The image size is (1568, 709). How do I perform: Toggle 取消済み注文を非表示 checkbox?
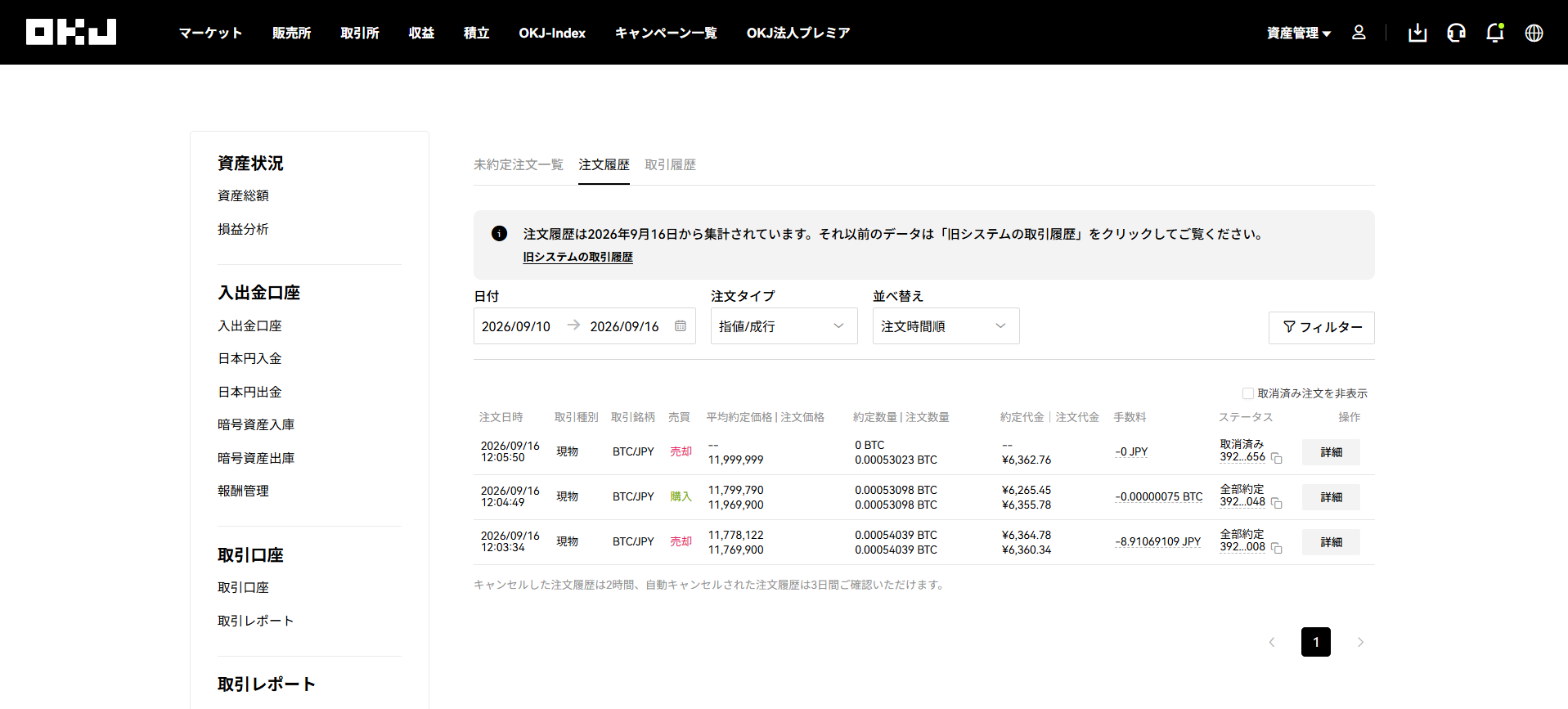coord(1248,393)
